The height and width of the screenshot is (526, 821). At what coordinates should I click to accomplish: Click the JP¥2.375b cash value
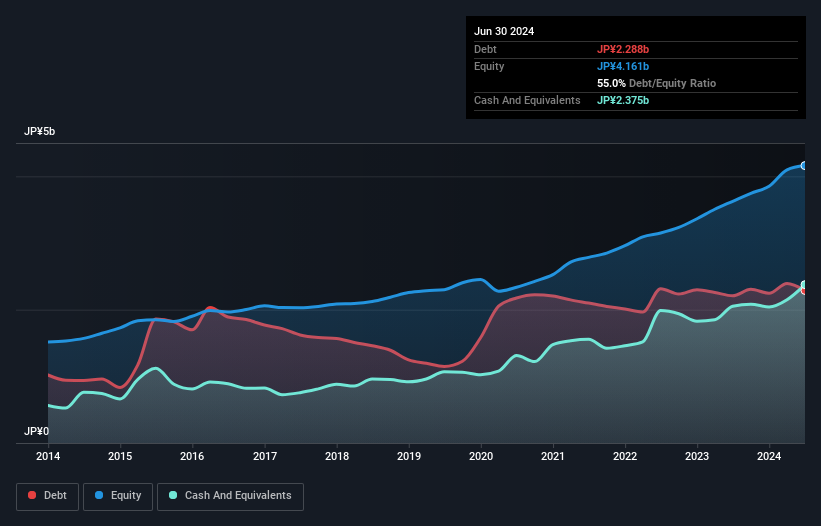[x=623, y=100]
